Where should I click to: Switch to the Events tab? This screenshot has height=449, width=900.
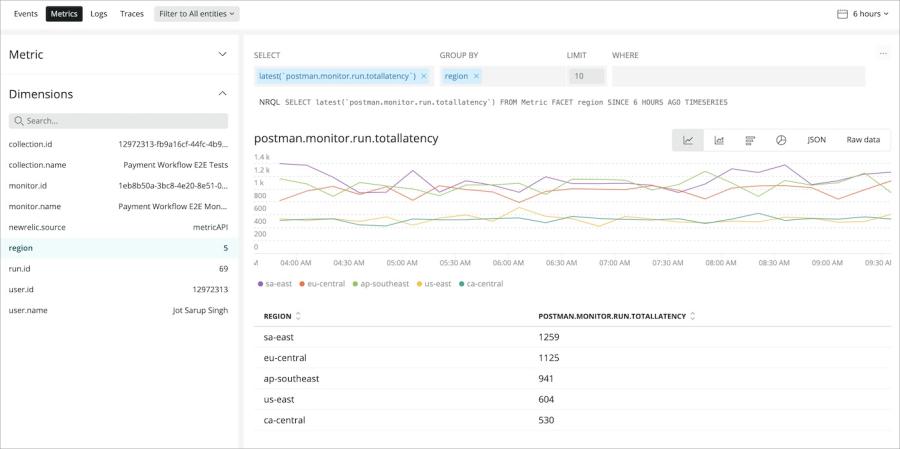point(26,14)
